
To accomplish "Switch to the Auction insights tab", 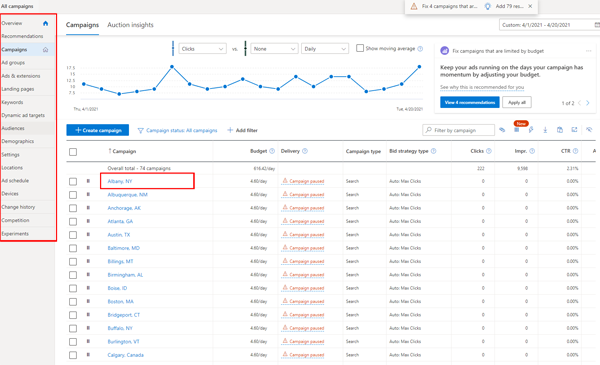I will coord(130,25).
